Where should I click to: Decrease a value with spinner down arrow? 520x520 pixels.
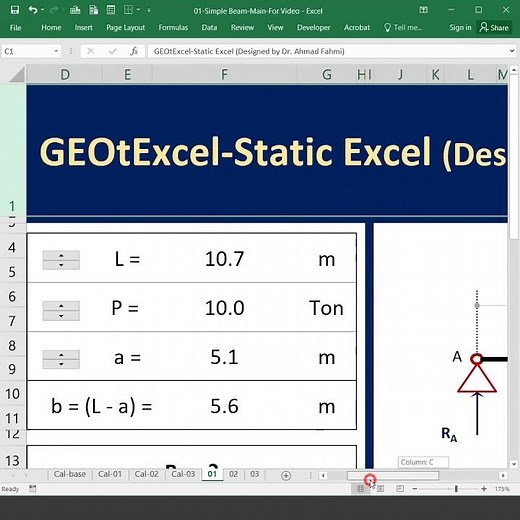click(61, 364)
